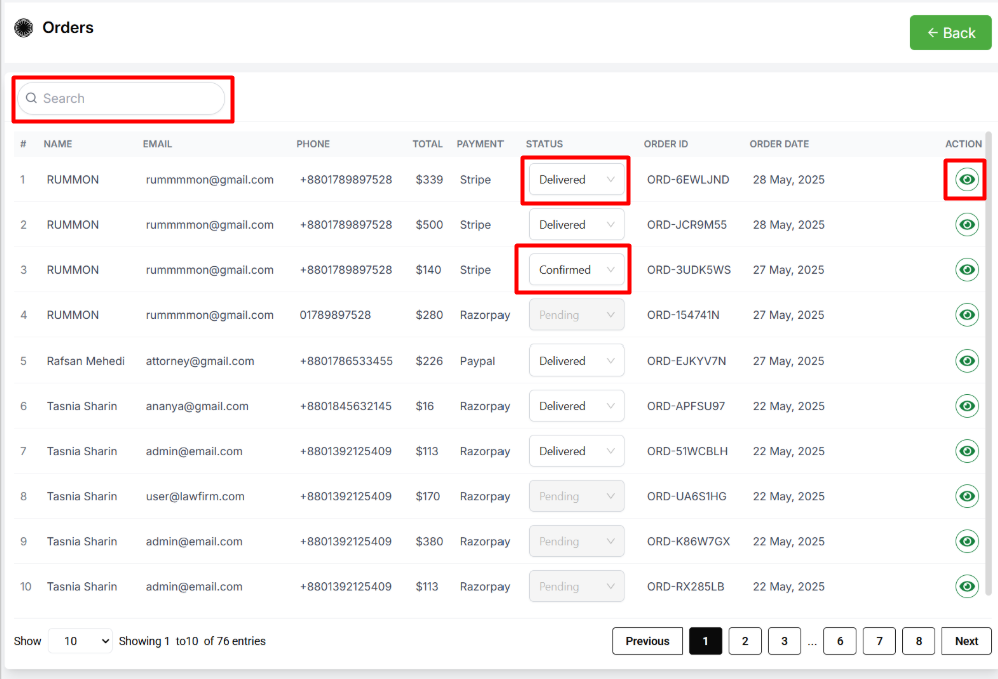The image size is (998, 679).
Task: Click the search magnifier icon
Action: [x=31, y=98]
